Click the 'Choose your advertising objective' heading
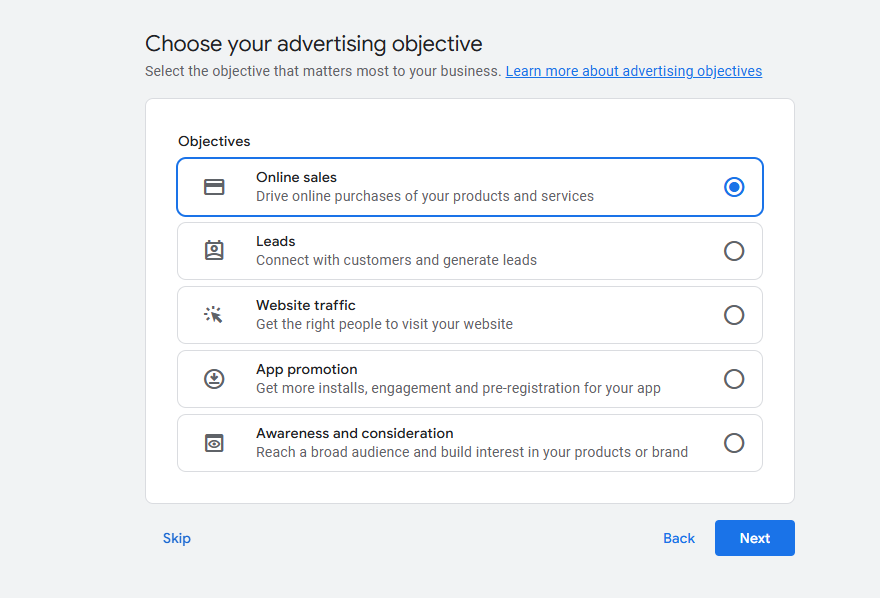 [x=313, y=44]
